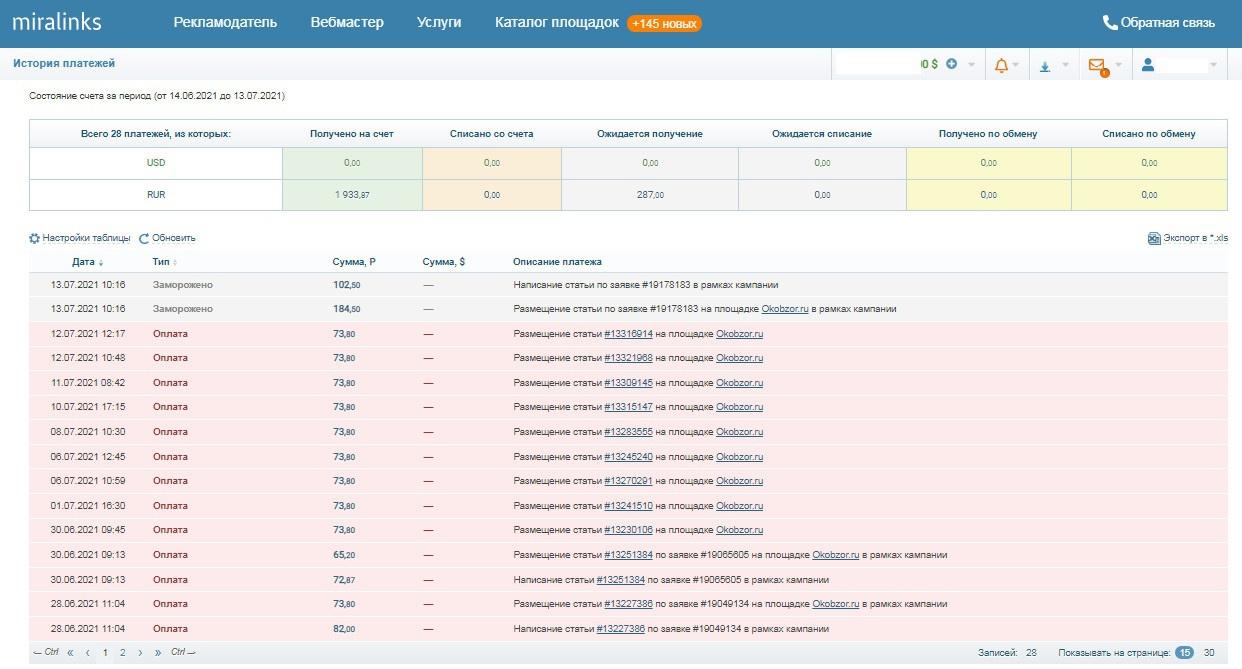Open the notifications bell
The width and height of the screenshot is (1242, 669).
point(1001,65)
